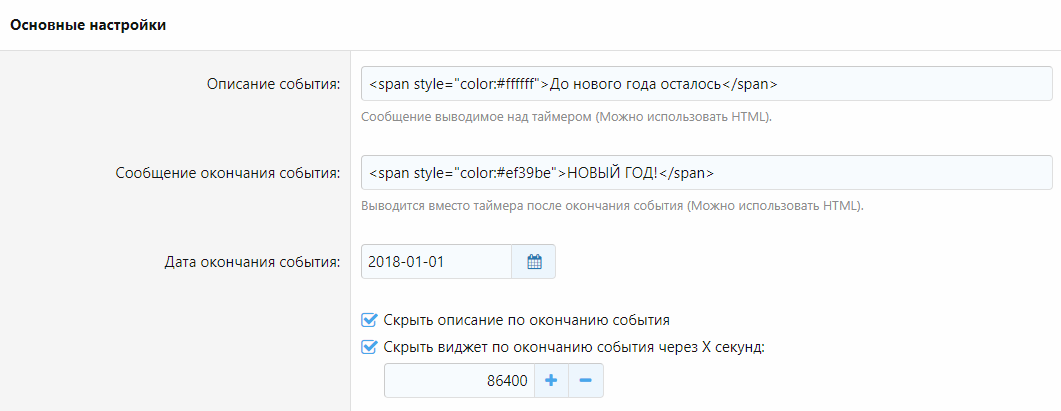Image resolution: width=1061 pixels, height=411 pixels.
Task: Toggle the 'Скрыть виджет по окончанию события' checkbox
Action: pyautogui.click(x=369, y=348)
